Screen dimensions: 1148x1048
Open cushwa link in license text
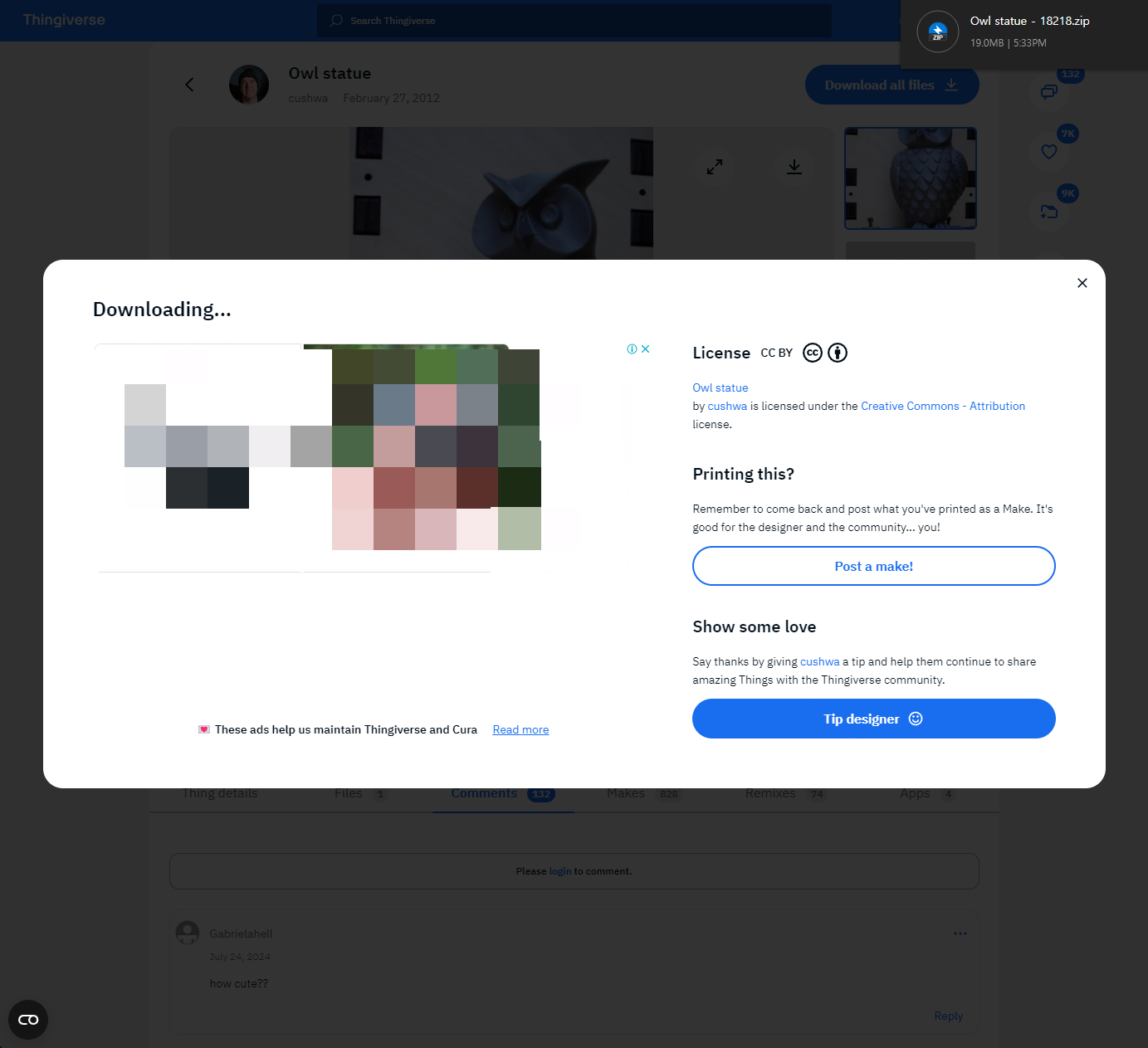point(726,406)
